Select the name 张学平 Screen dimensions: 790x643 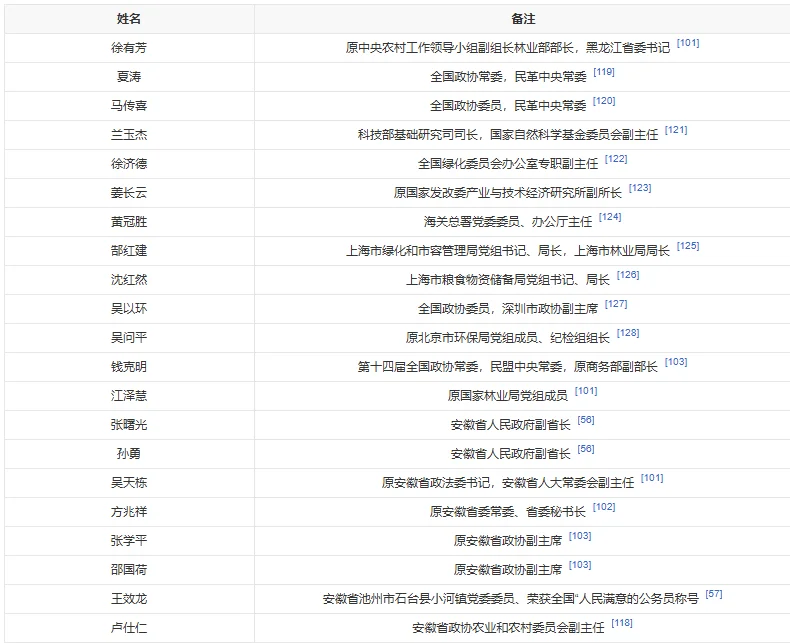click(x=129, y=540)
